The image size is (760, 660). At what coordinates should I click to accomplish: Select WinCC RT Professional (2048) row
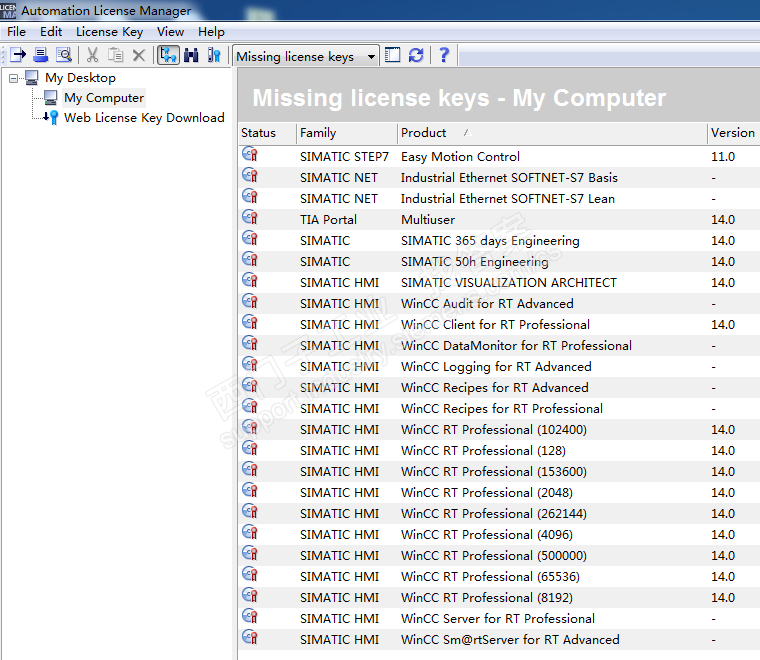tap(487, 493)
